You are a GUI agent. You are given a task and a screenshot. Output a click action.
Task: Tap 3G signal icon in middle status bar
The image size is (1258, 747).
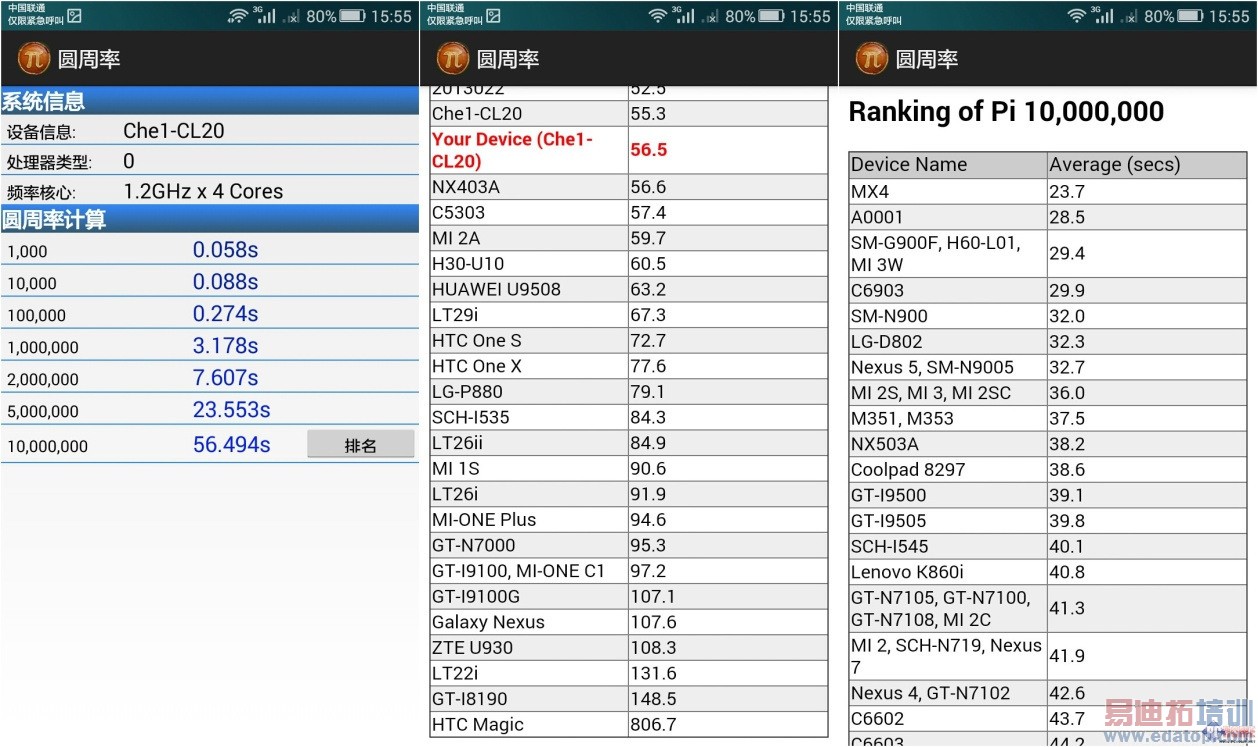pos(684,15)
